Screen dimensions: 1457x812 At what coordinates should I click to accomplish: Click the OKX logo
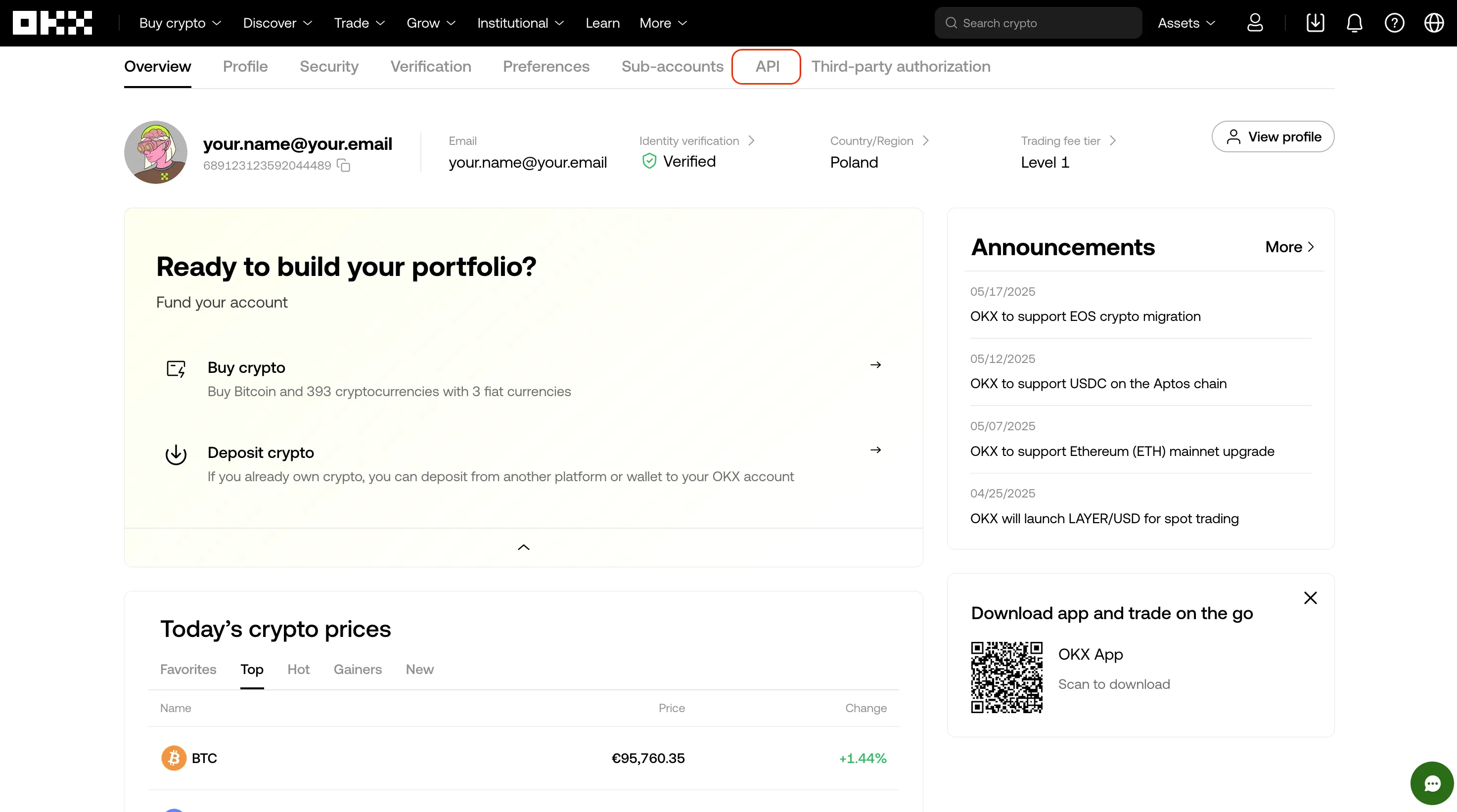[52, 23]
